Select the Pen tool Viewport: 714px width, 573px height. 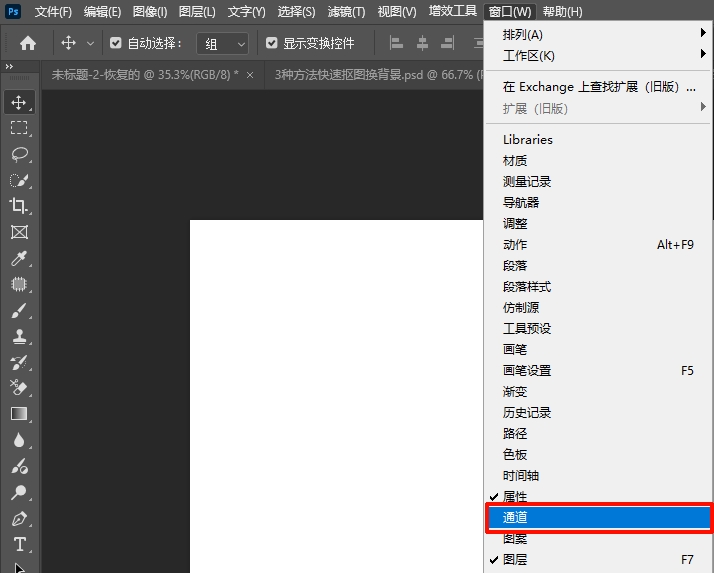point(19,518)
